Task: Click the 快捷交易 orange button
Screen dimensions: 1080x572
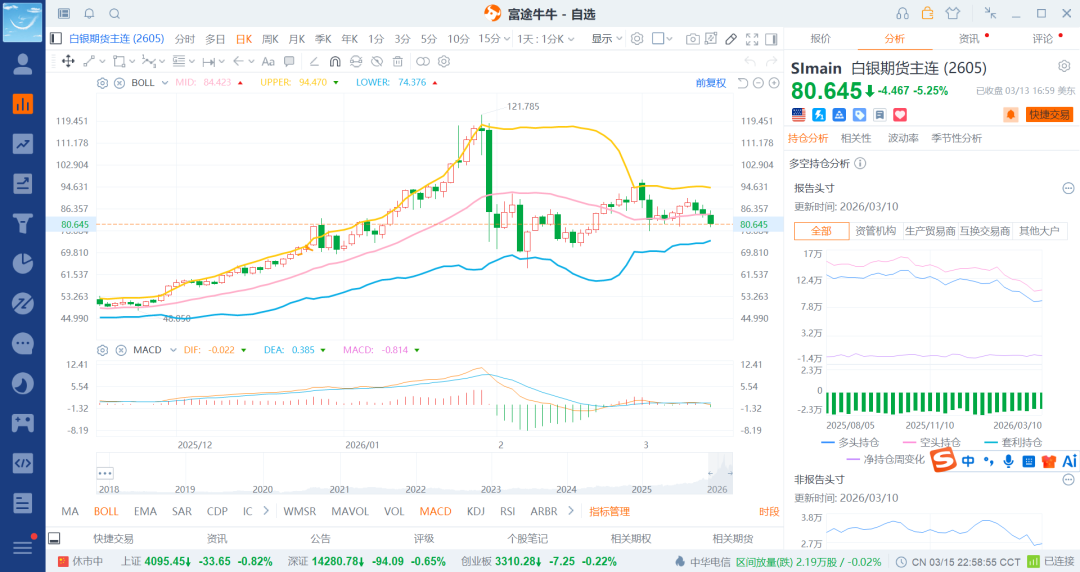Action: (x=1049, y=115)
